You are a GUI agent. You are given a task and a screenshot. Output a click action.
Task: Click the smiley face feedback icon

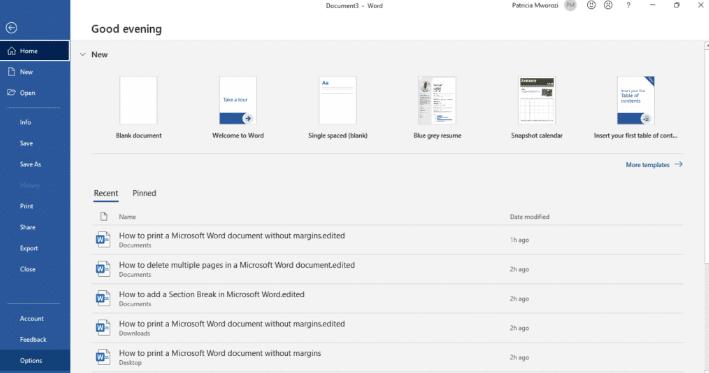(591, 5)
